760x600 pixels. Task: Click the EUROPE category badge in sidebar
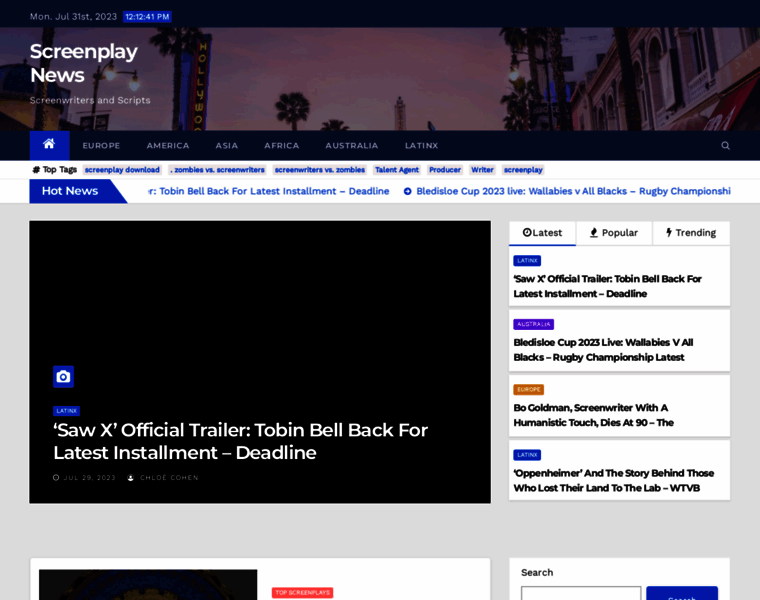pyautogui.click(x=528, y=390)
